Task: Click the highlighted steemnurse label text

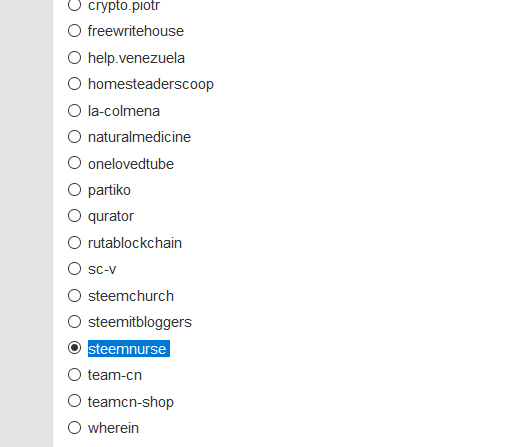Action: [x=127, y=349]
